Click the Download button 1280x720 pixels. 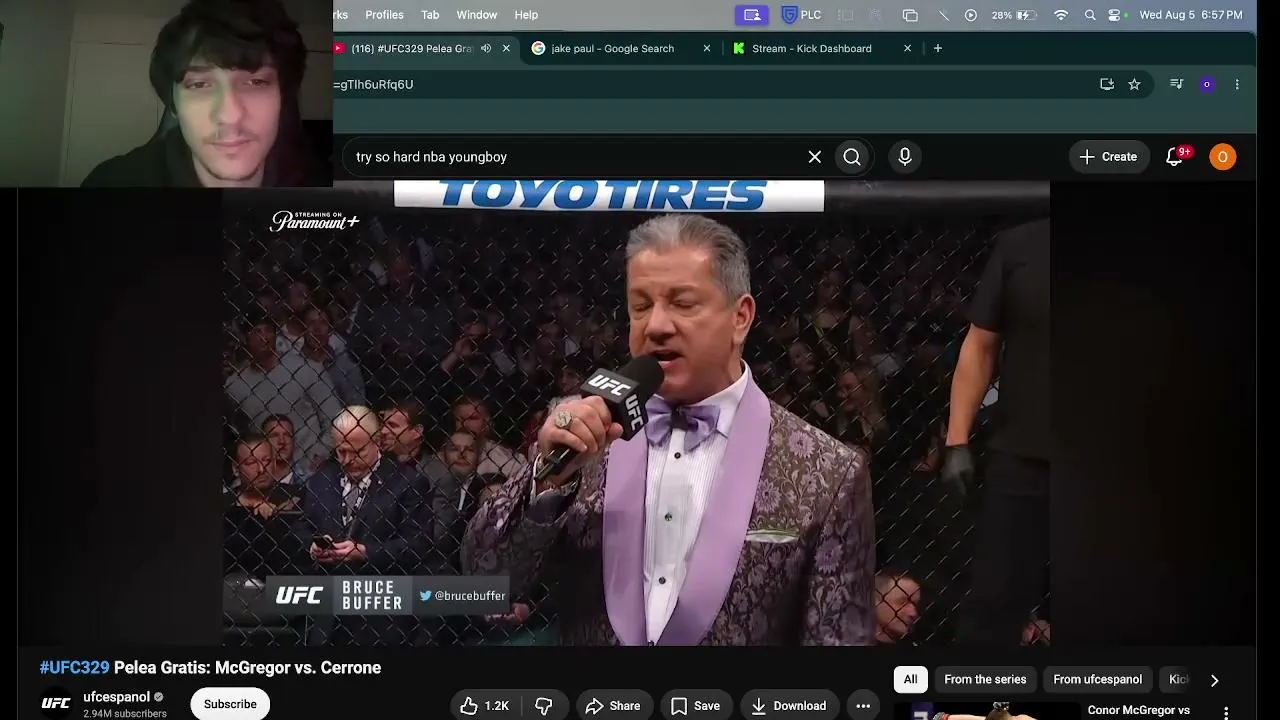(x=789, y=706)
